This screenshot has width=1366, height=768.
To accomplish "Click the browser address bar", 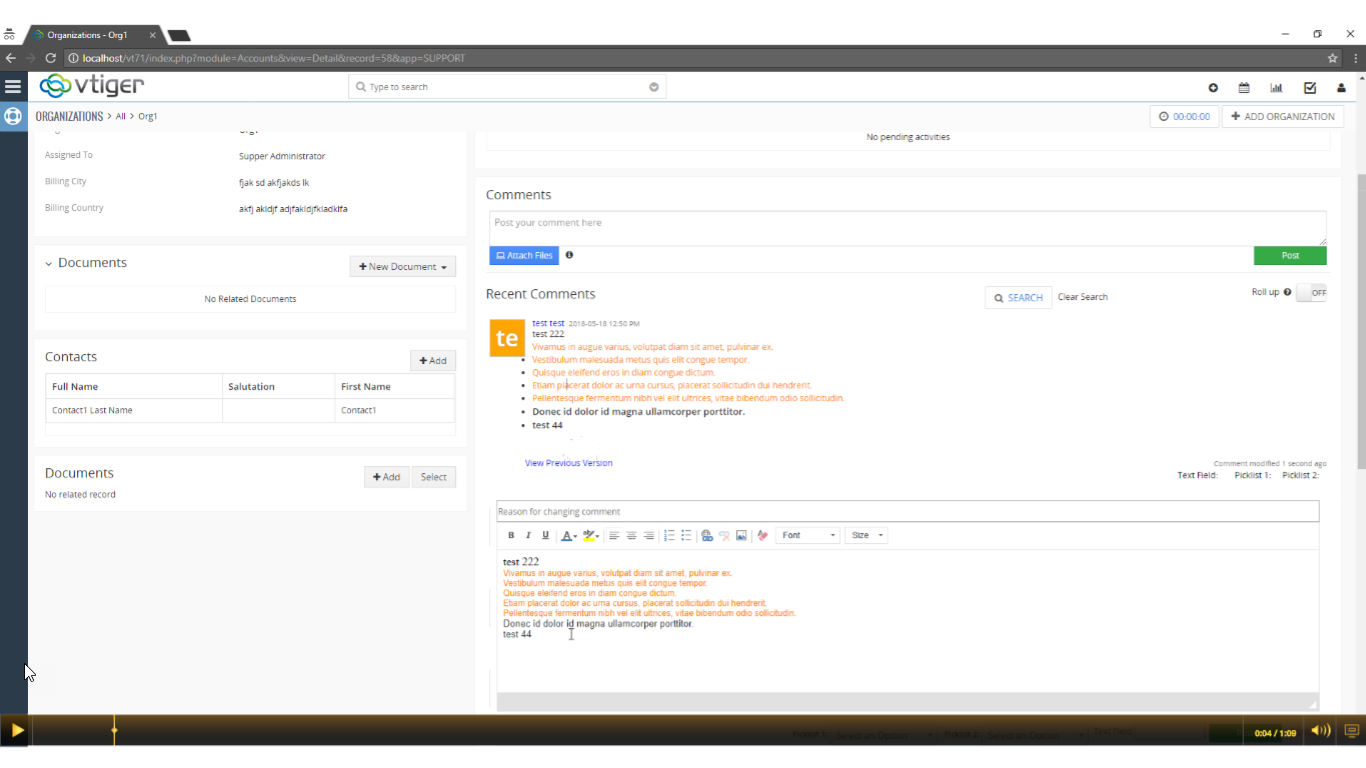I will 694,58.
